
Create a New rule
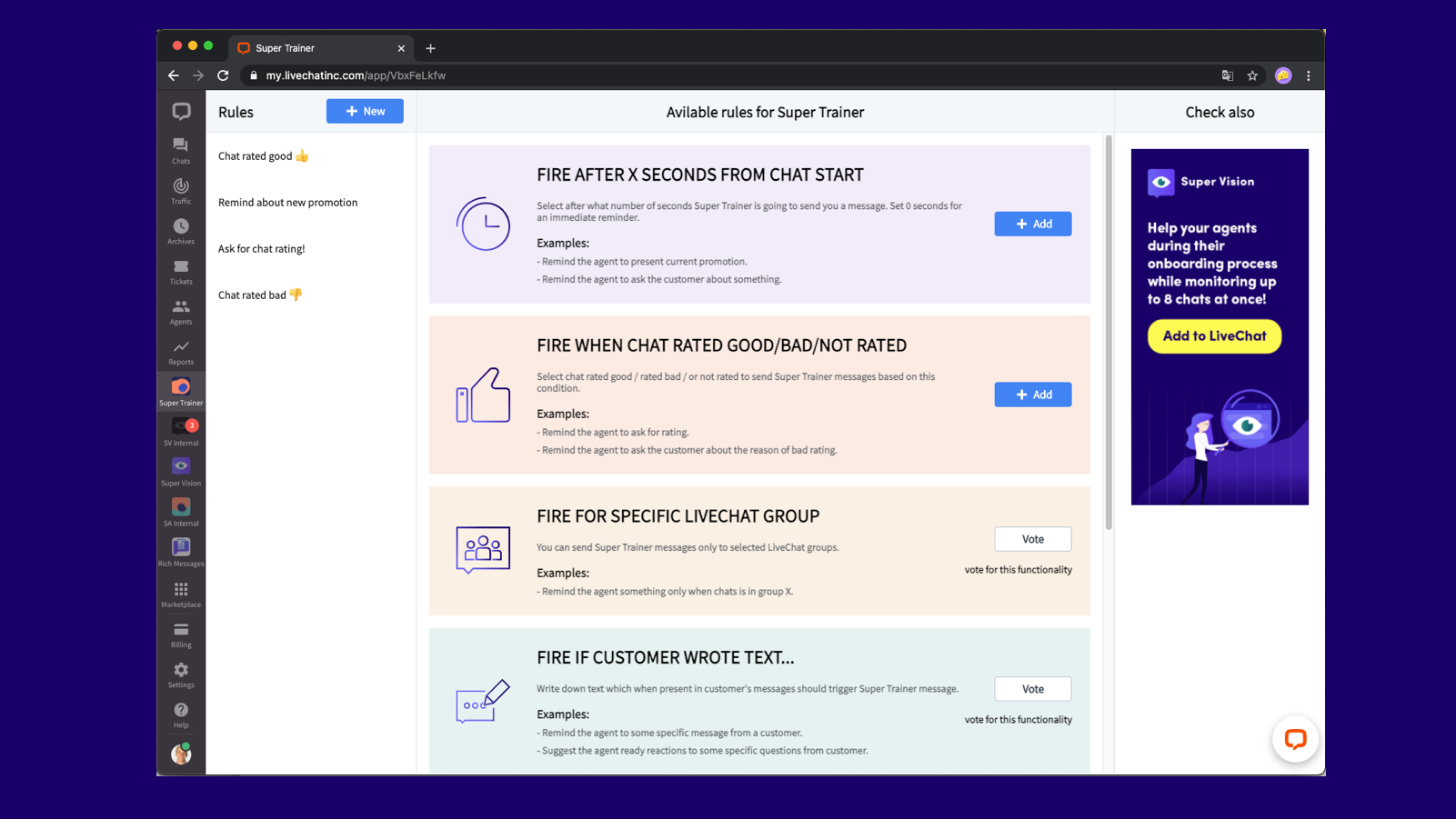coord(365,111)
